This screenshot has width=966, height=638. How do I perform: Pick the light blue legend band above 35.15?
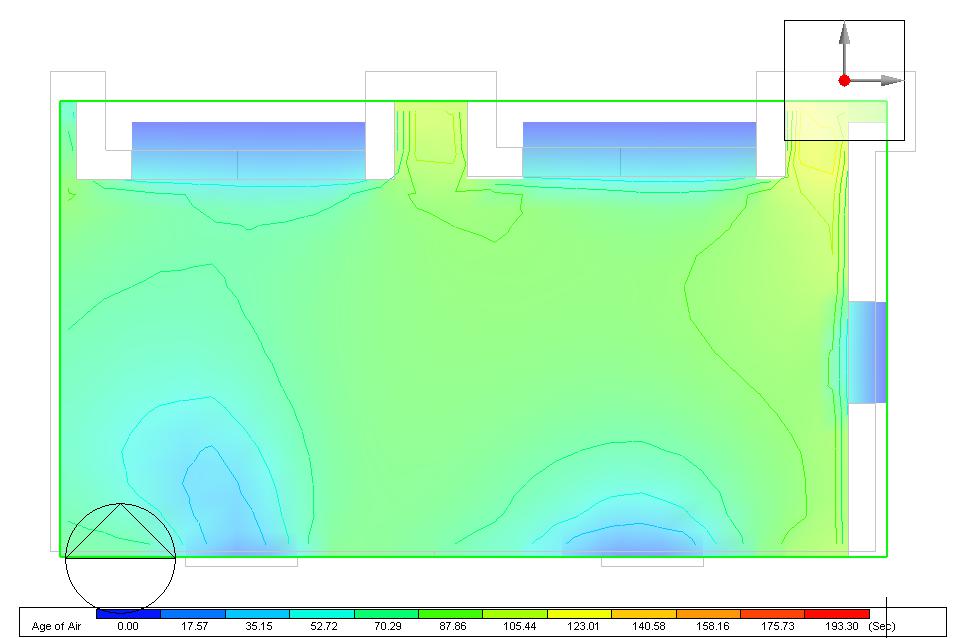coord(258,614)
